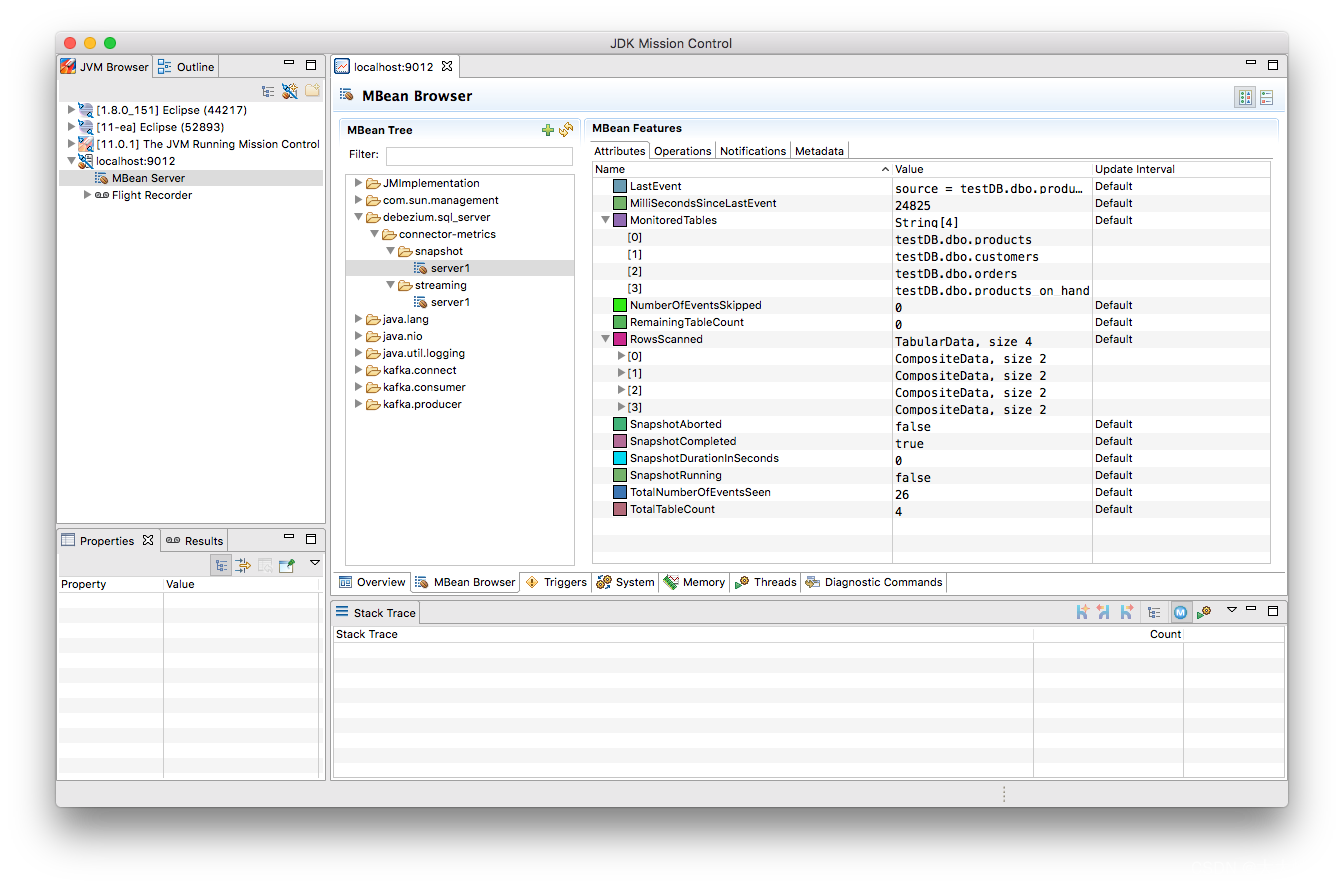Close the localhost:9012 editor tab
This screenshot has width=1344, height=887.
447,66
